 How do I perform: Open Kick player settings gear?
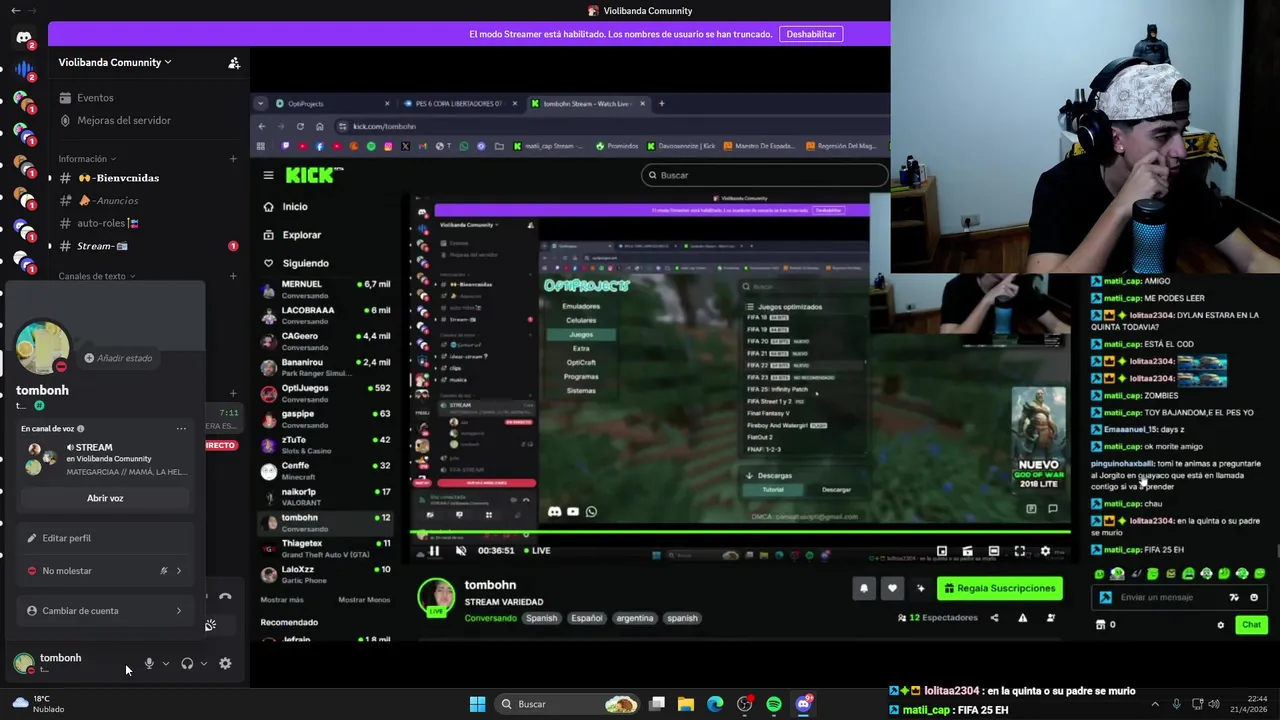[1046, 551]
